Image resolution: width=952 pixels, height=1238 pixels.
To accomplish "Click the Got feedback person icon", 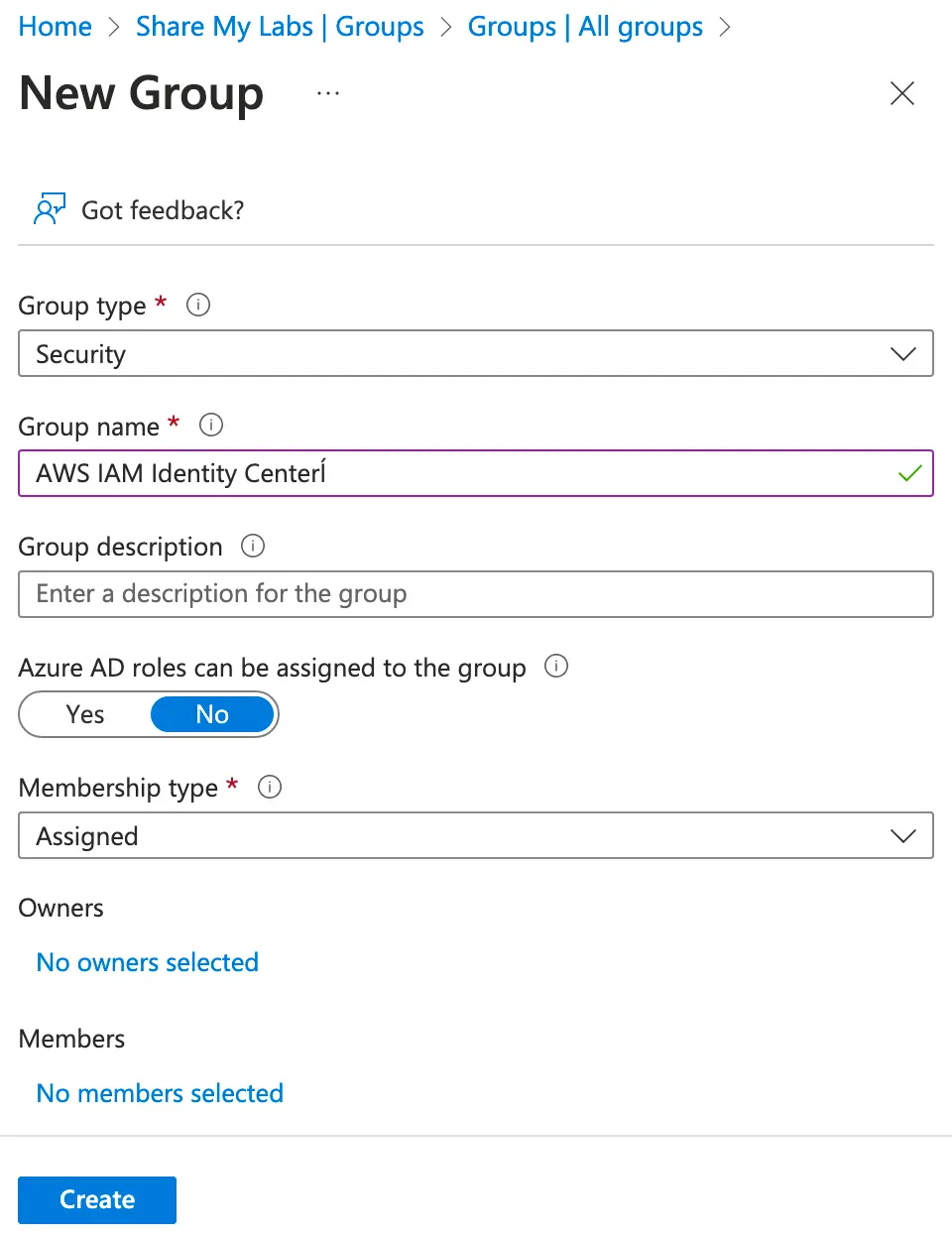I will tap(49, 209).
